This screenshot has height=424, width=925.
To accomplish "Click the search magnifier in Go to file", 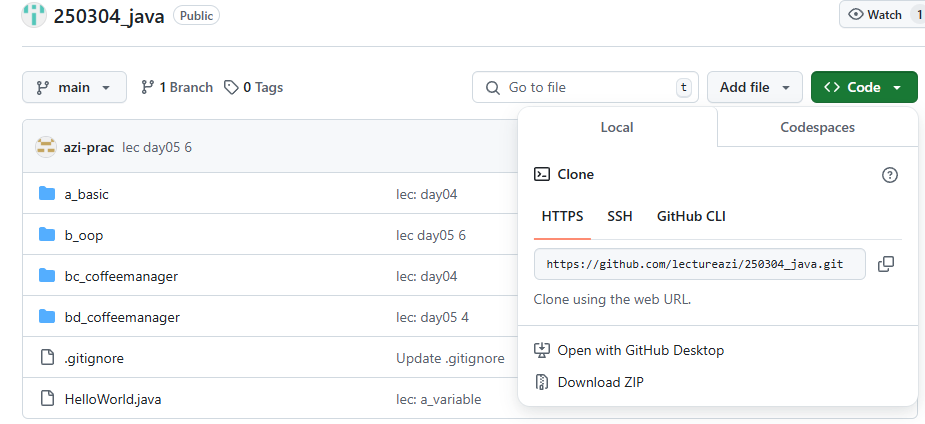I will tap(493, 87).
